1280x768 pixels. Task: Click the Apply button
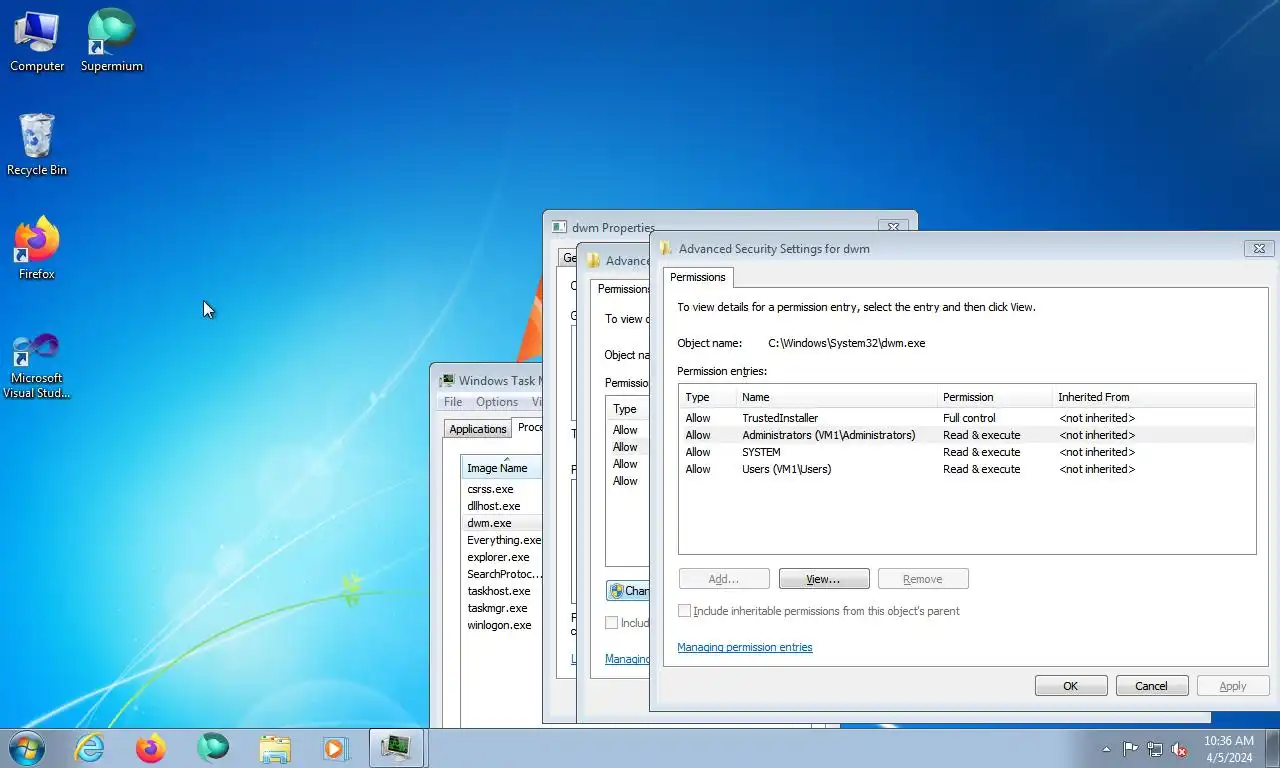click(x=1233, y=686)
